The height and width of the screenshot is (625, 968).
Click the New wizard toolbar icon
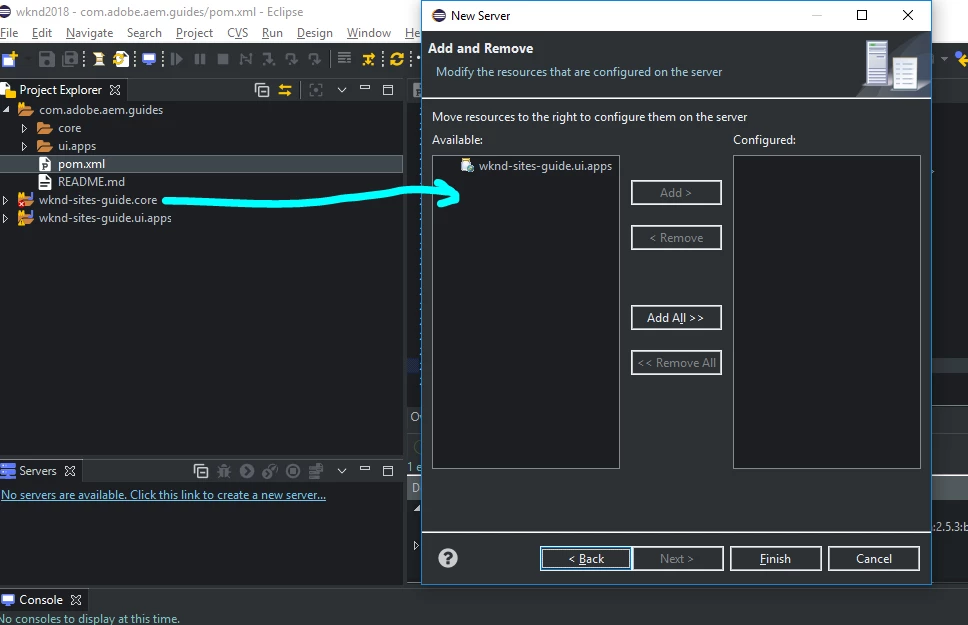[x=10, y=59]
